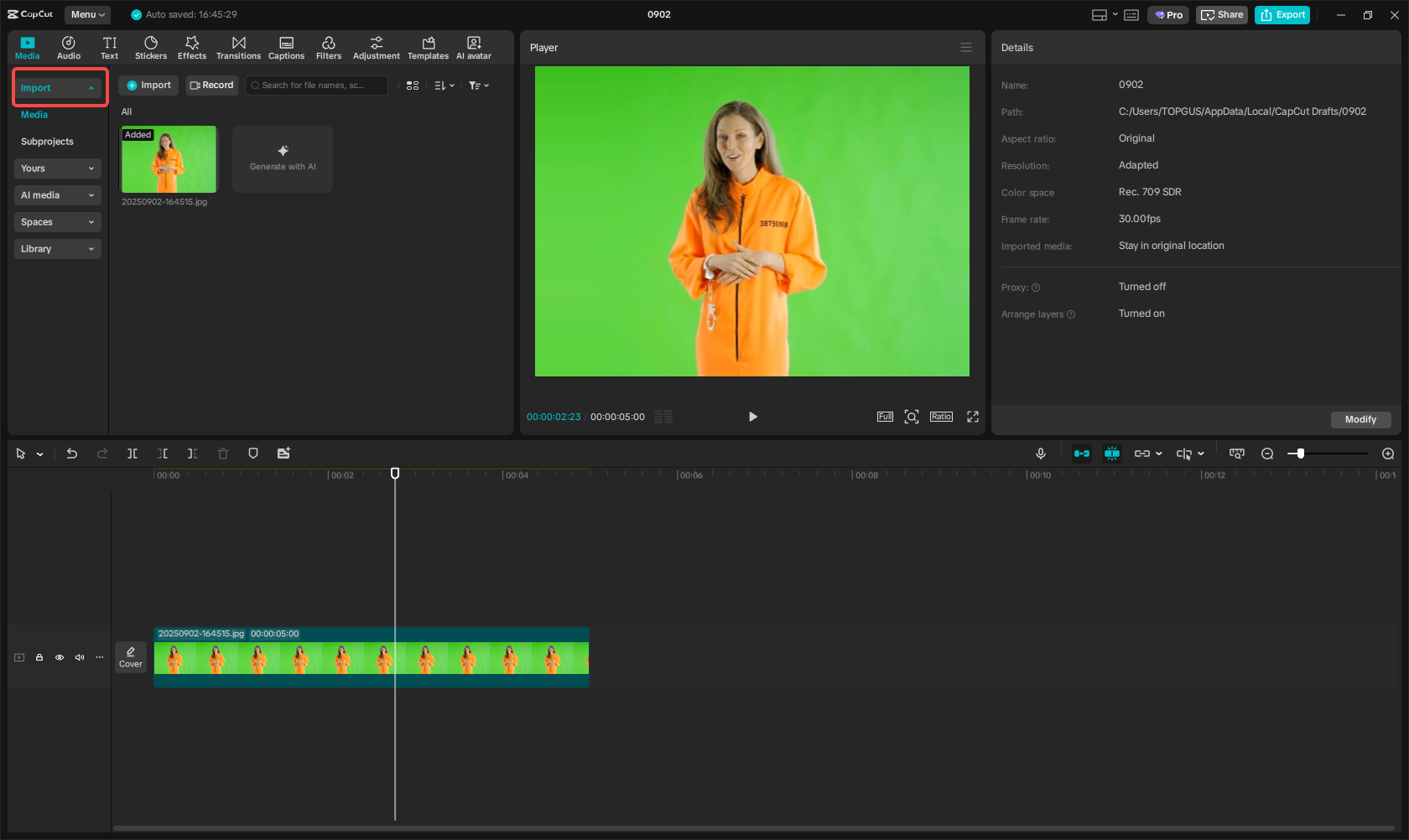
Task: Open the Captions panel
Action: tap(286, 47)
